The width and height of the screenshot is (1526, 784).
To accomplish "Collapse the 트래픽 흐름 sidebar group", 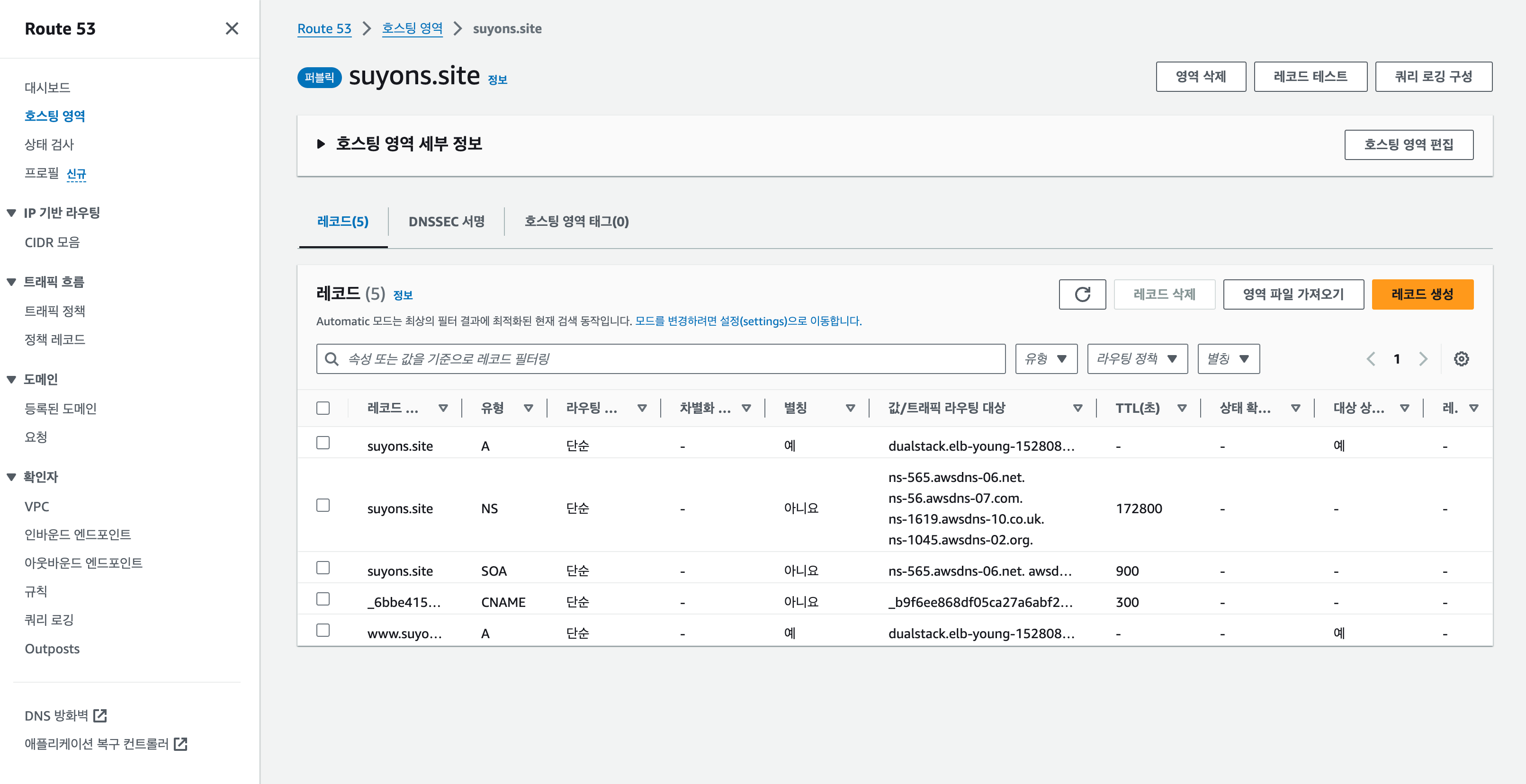I will [11, 282].
